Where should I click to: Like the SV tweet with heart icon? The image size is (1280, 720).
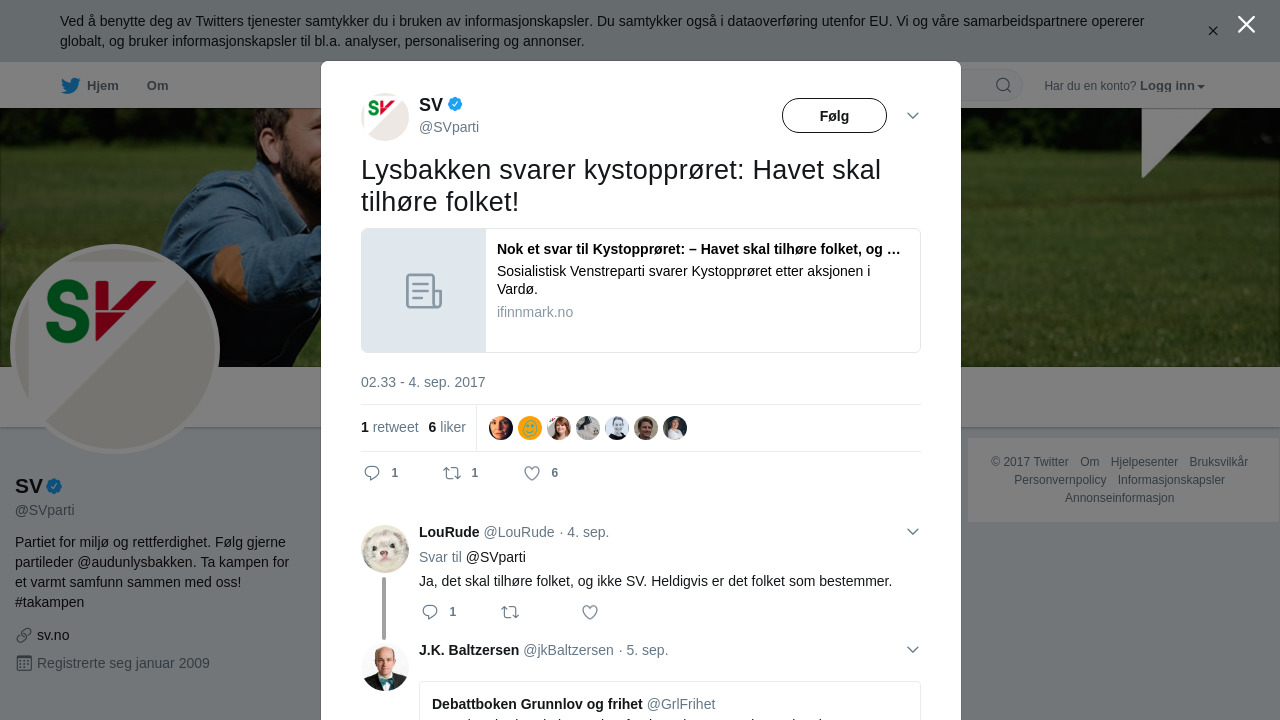click(532, 473)
